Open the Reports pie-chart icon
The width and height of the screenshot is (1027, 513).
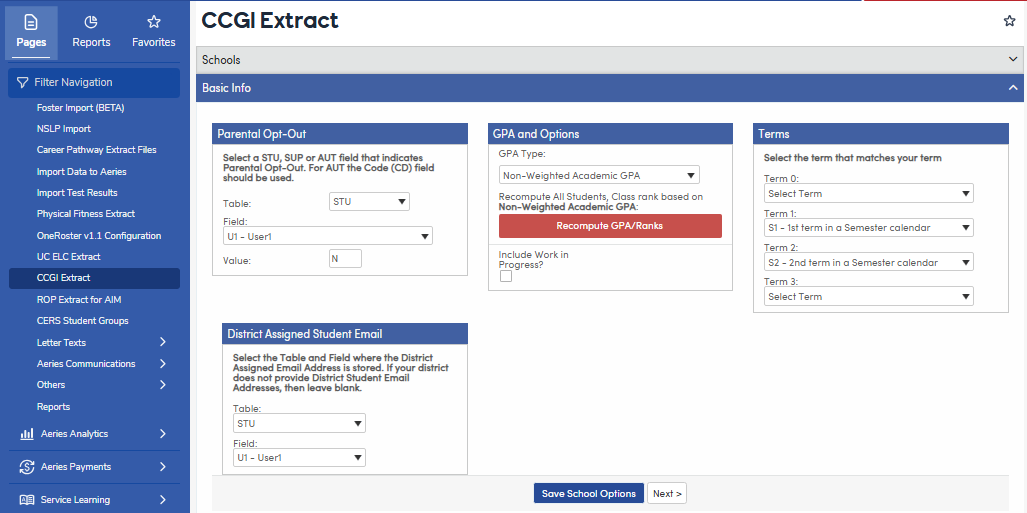(91, 22)
